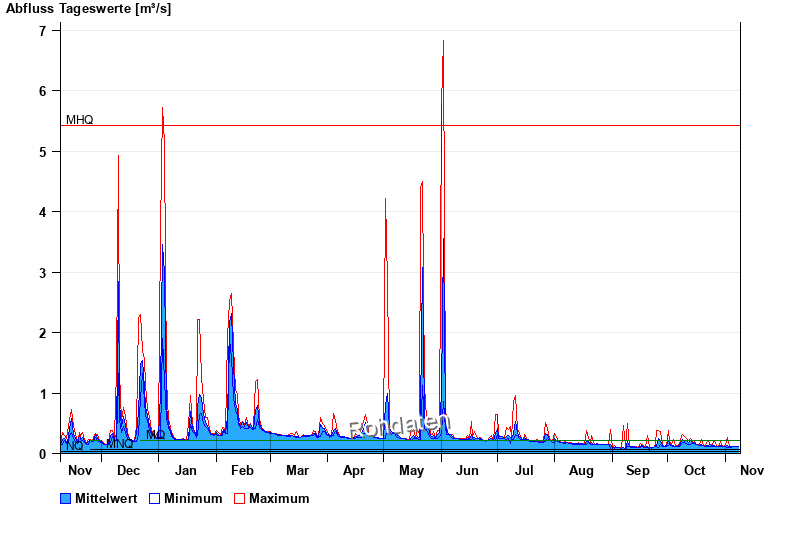Click the Rohdaten watermark text

pos(400,427)
